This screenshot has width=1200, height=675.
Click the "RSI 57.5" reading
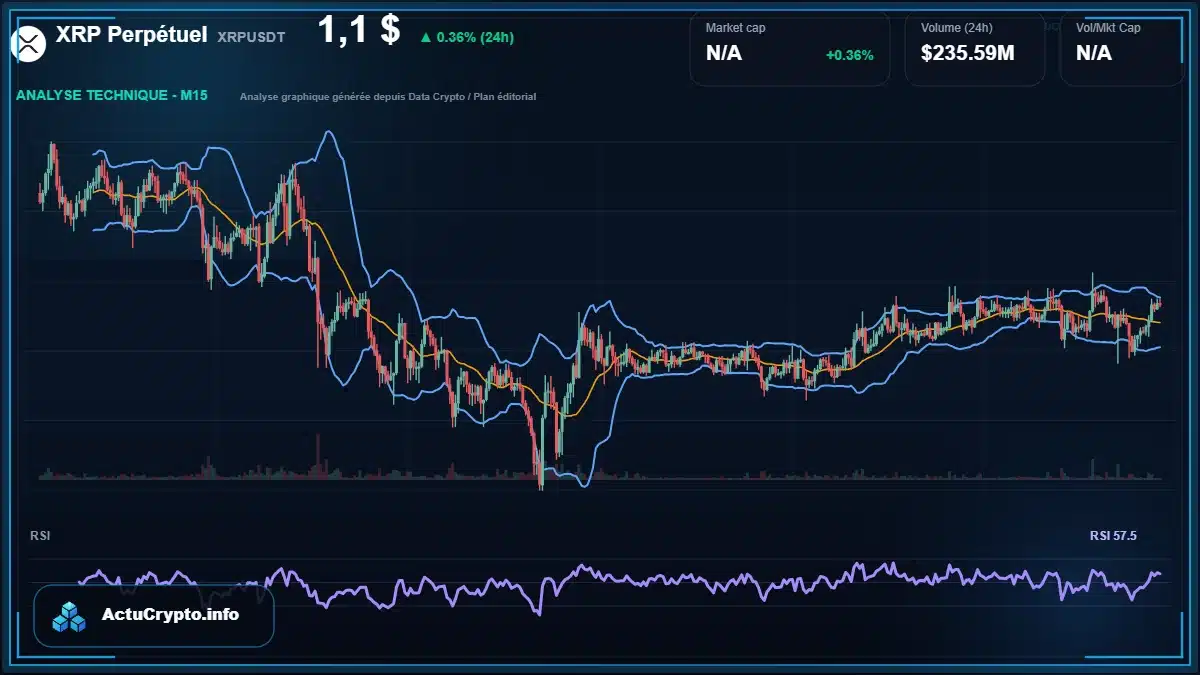click(x=1113, y=536)
